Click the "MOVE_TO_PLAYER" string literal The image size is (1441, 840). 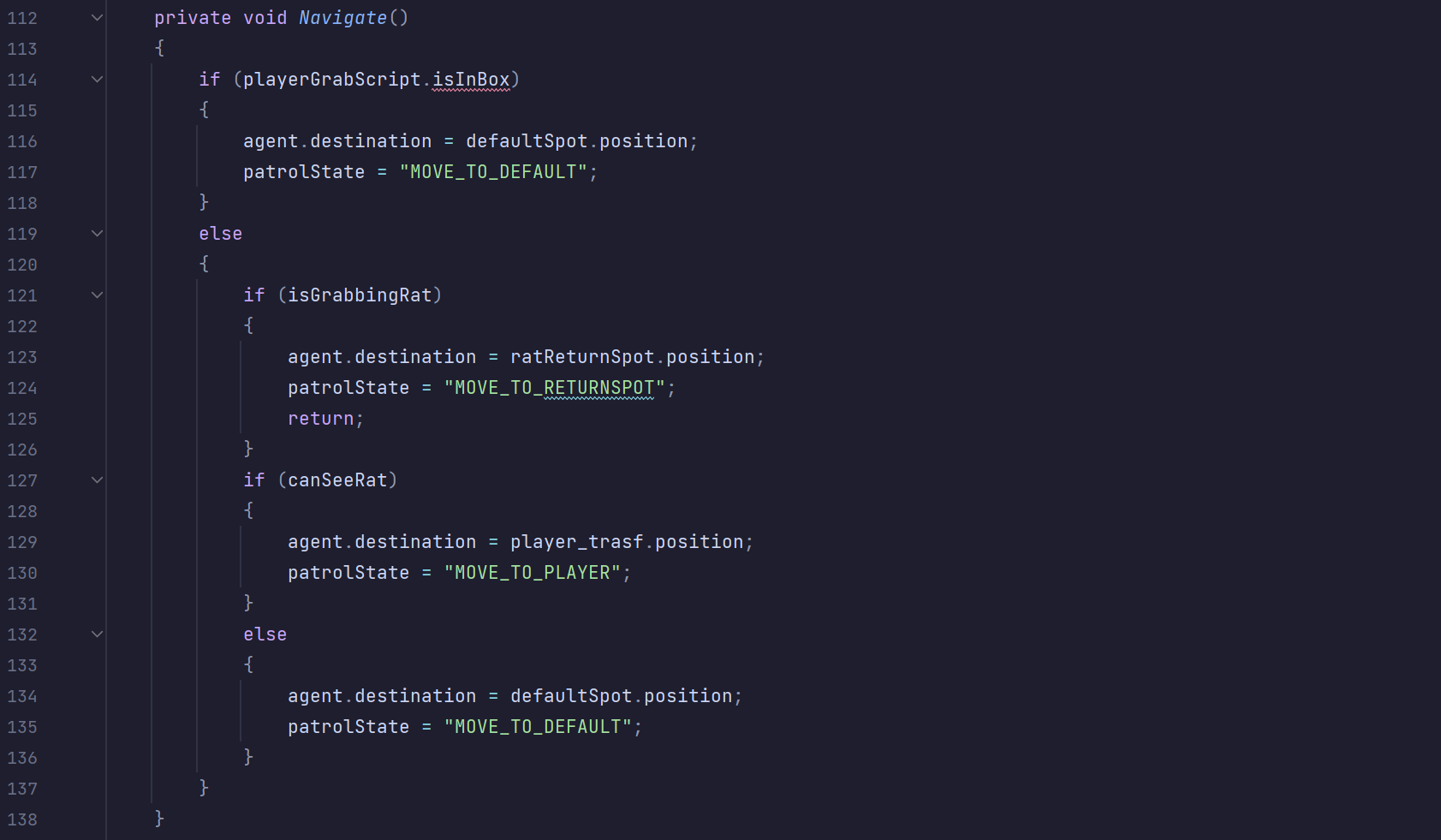point(532,573)
